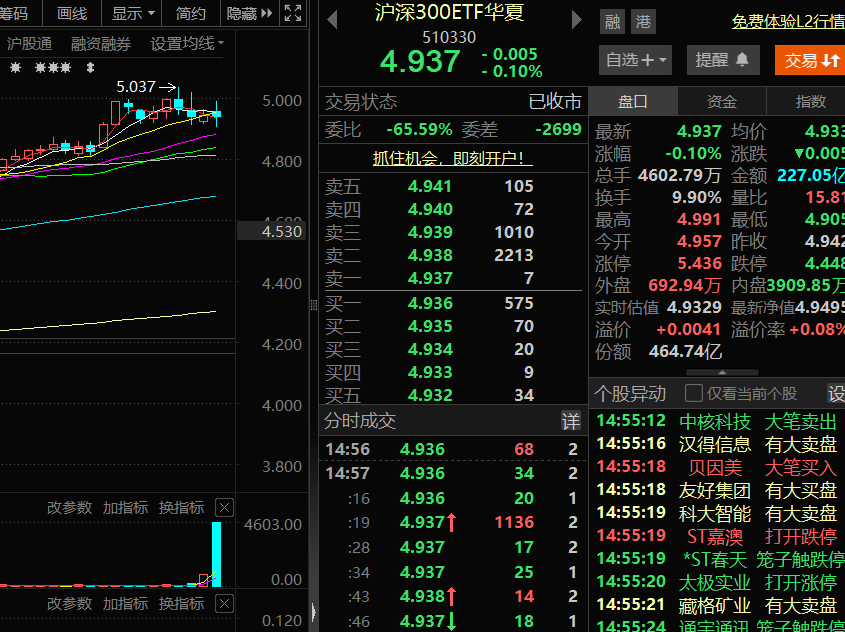Open 科大智能 有大卖盘 alert
845x632 pixels.
click(719, 513)
